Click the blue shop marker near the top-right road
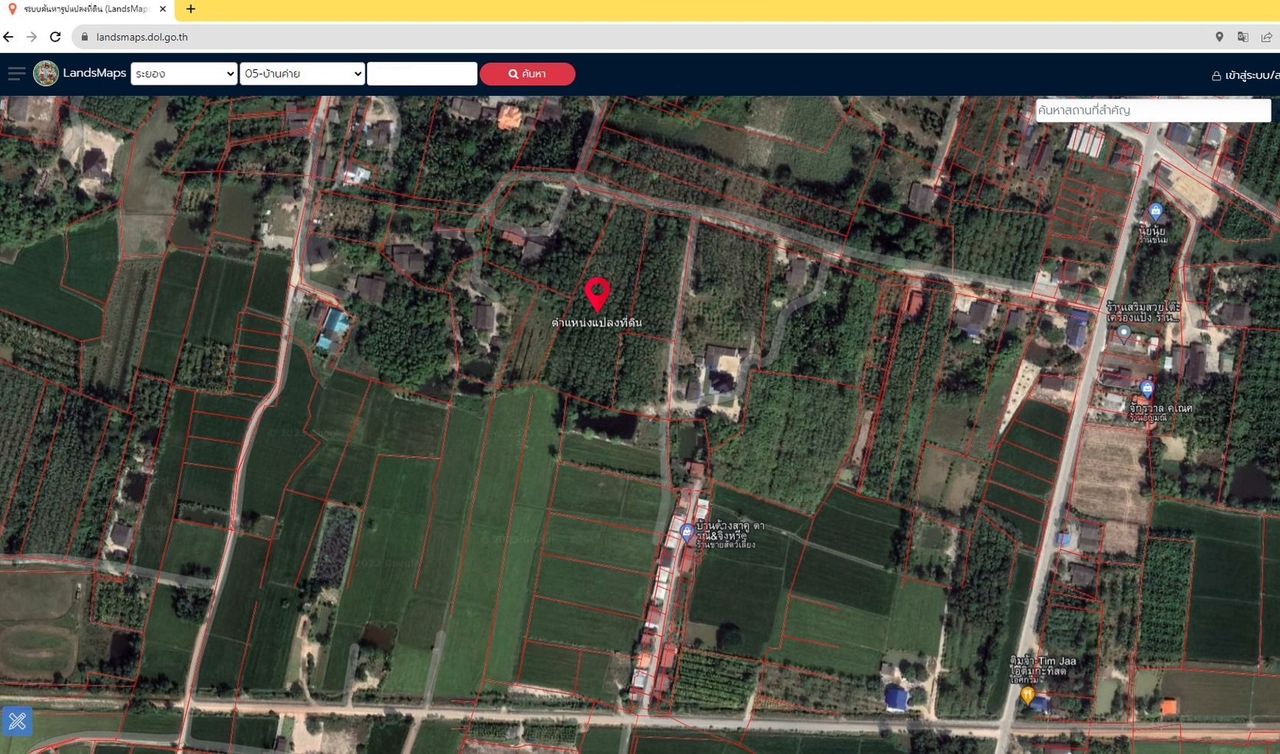The height and width of the screenshot is (754, 1280). [1155, 211]
